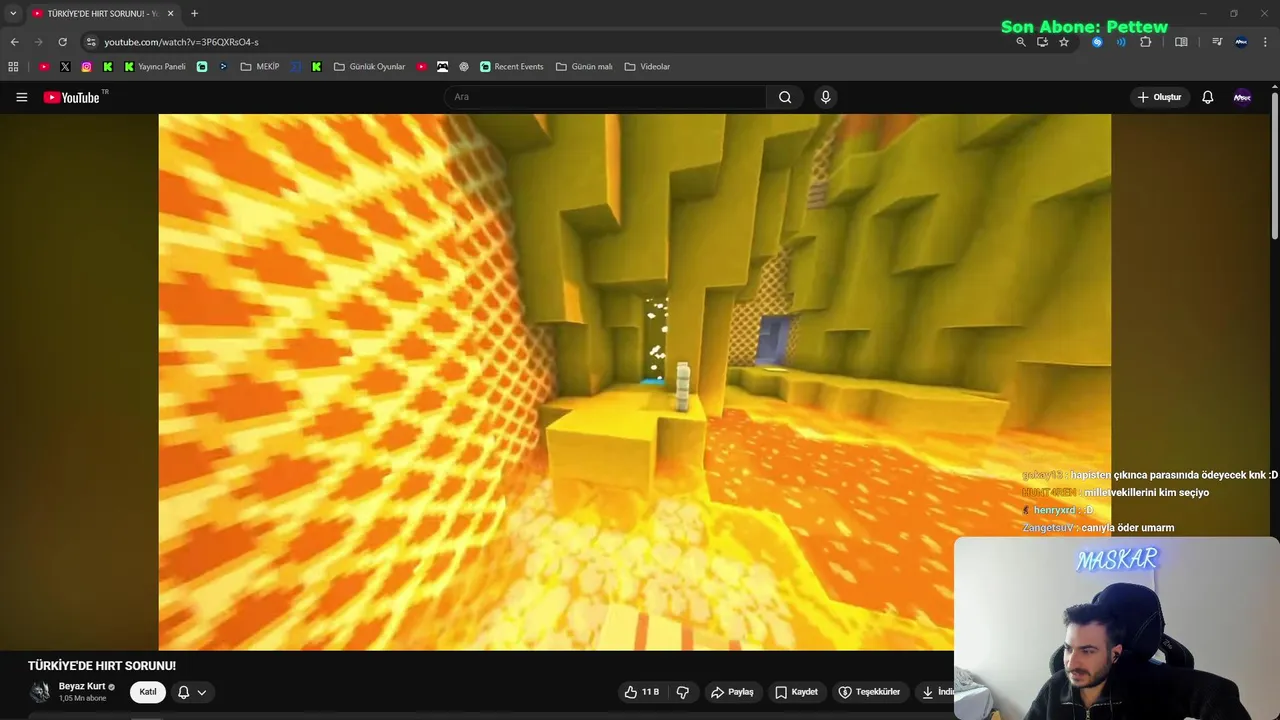Viewport: 1280px width, 720px height.
Task: Open the YouTube hamburger guide menu
Action: click(x=21, y=97)
